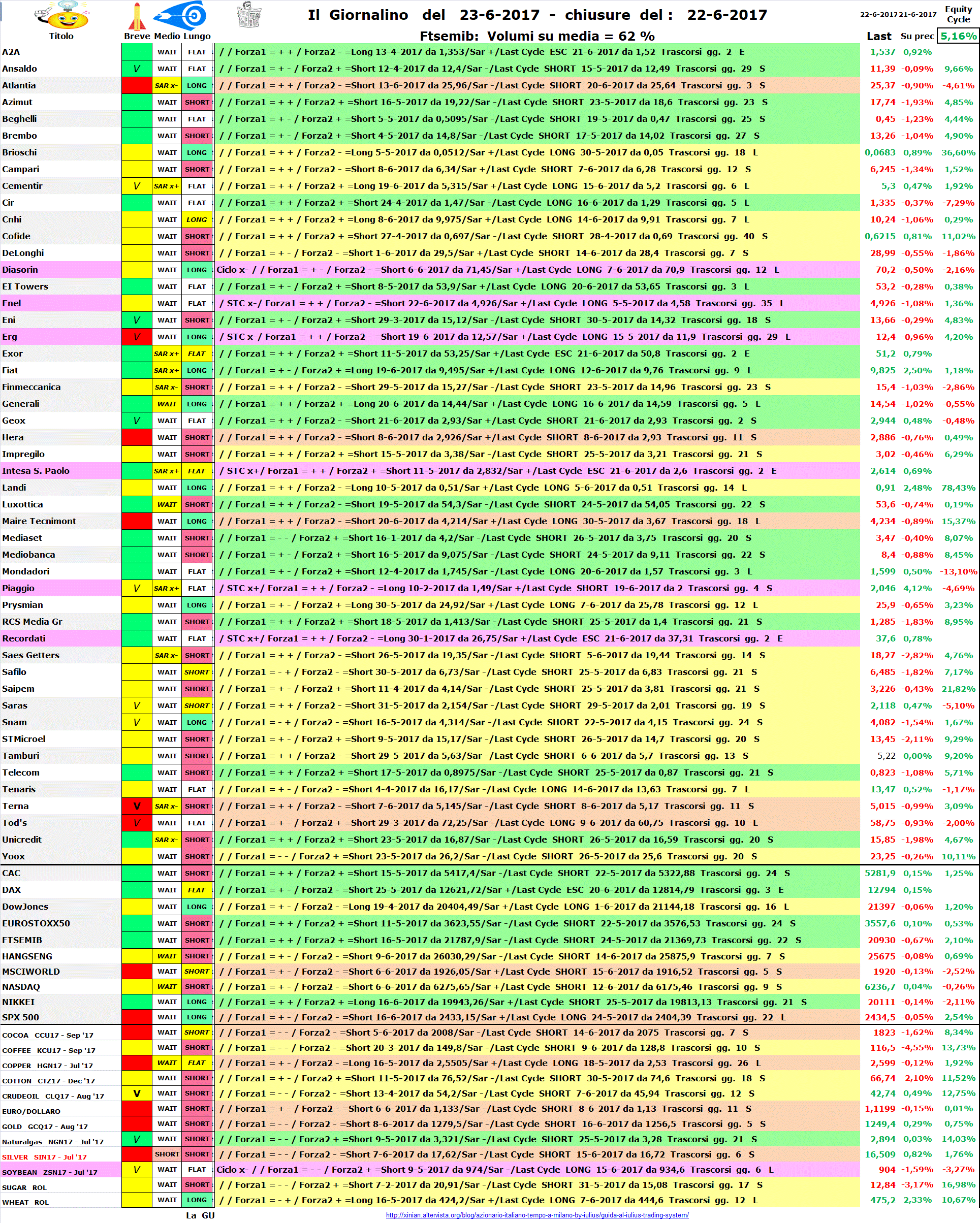Select the HANGSENG row title

point(27,956)
